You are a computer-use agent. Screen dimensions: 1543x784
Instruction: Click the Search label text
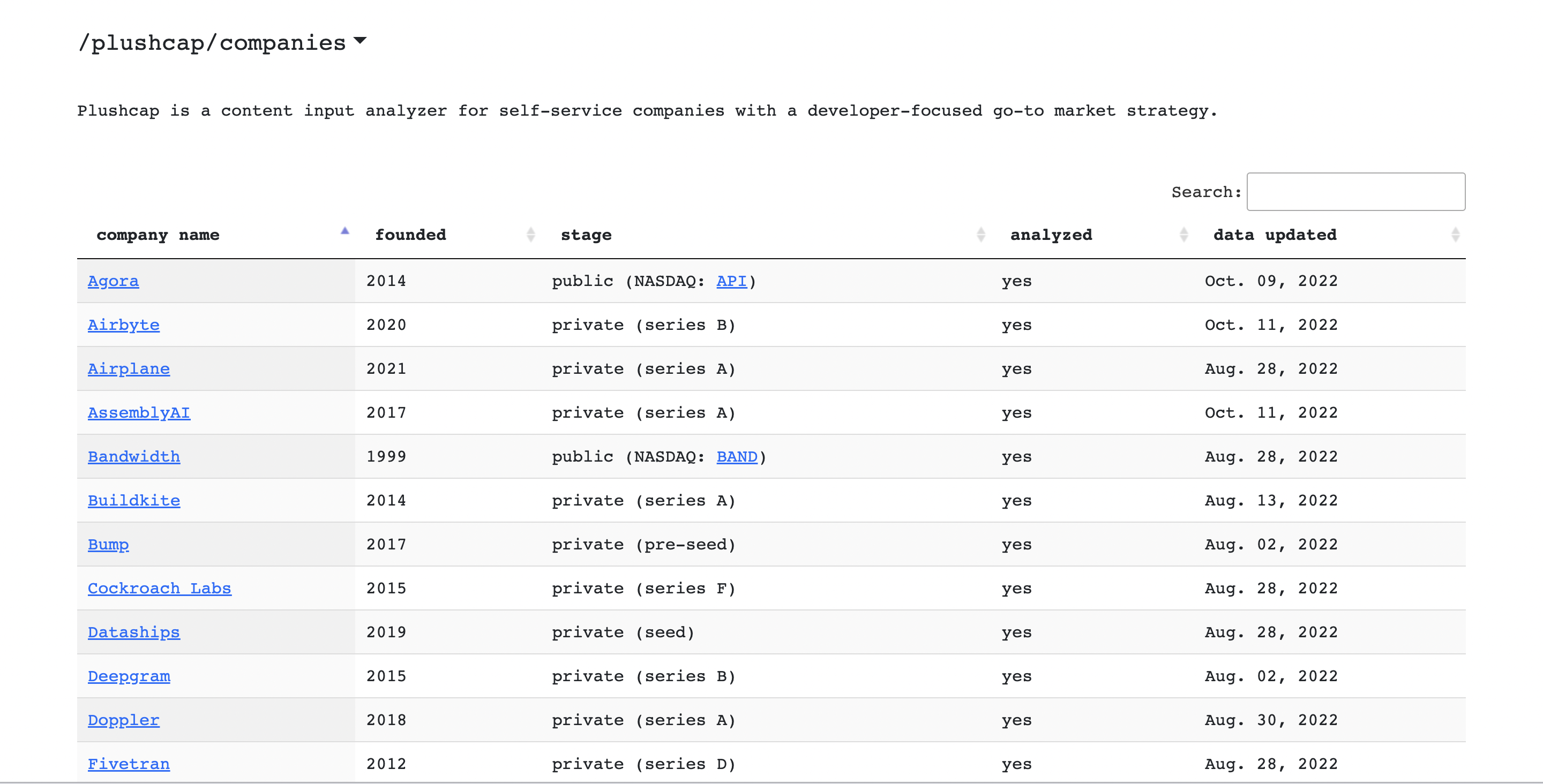coord(1206,192)
